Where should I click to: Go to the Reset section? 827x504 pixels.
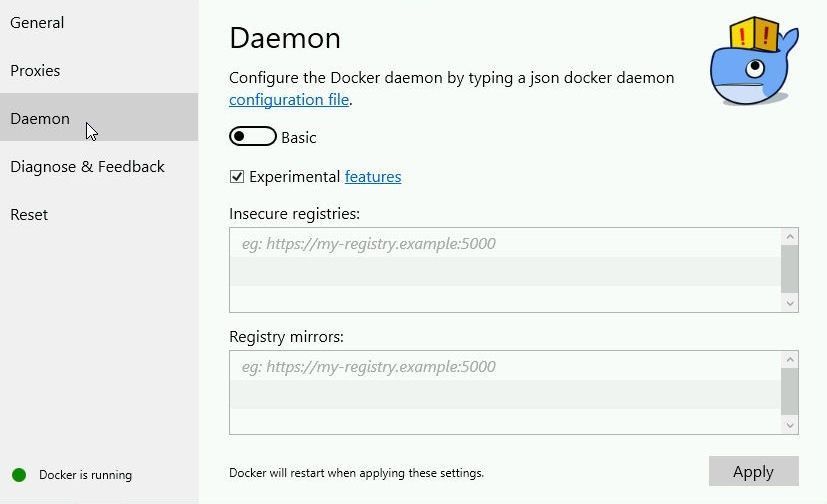[29, 215]
